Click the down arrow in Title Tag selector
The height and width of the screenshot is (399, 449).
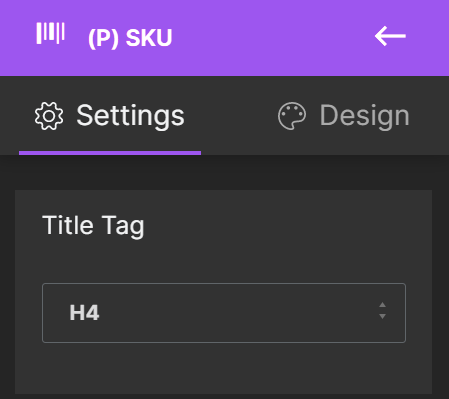[x=382, y=316]
